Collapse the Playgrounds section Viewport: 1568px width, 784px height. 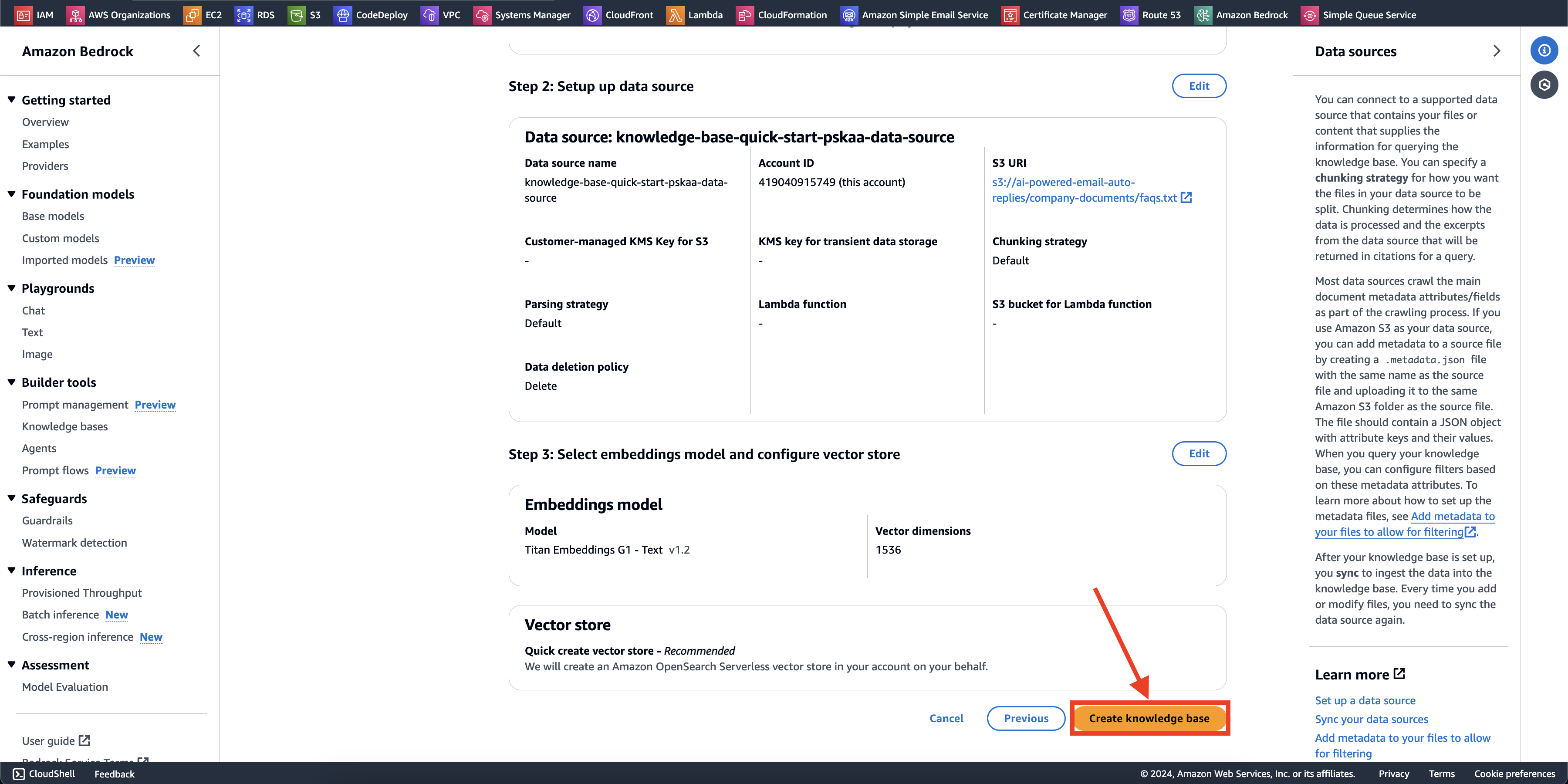pos(12,288)
